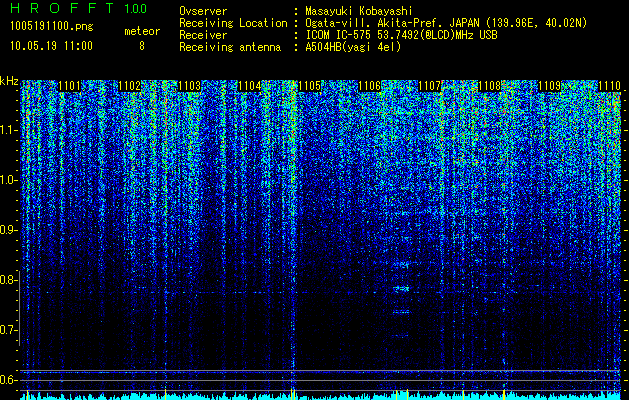This screenshot has height=400, width=629.
Task: Click the 0.7 kHz frequency axis label
Action: [x=8, y=330]
